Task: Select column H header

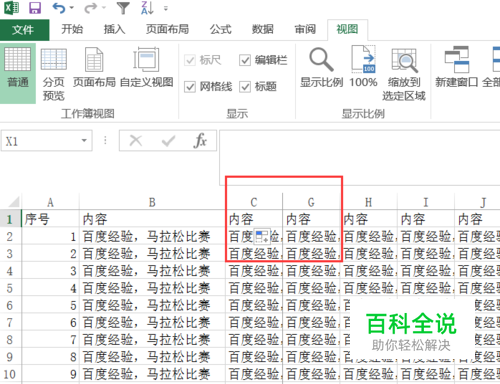Action: coord(369,202)
